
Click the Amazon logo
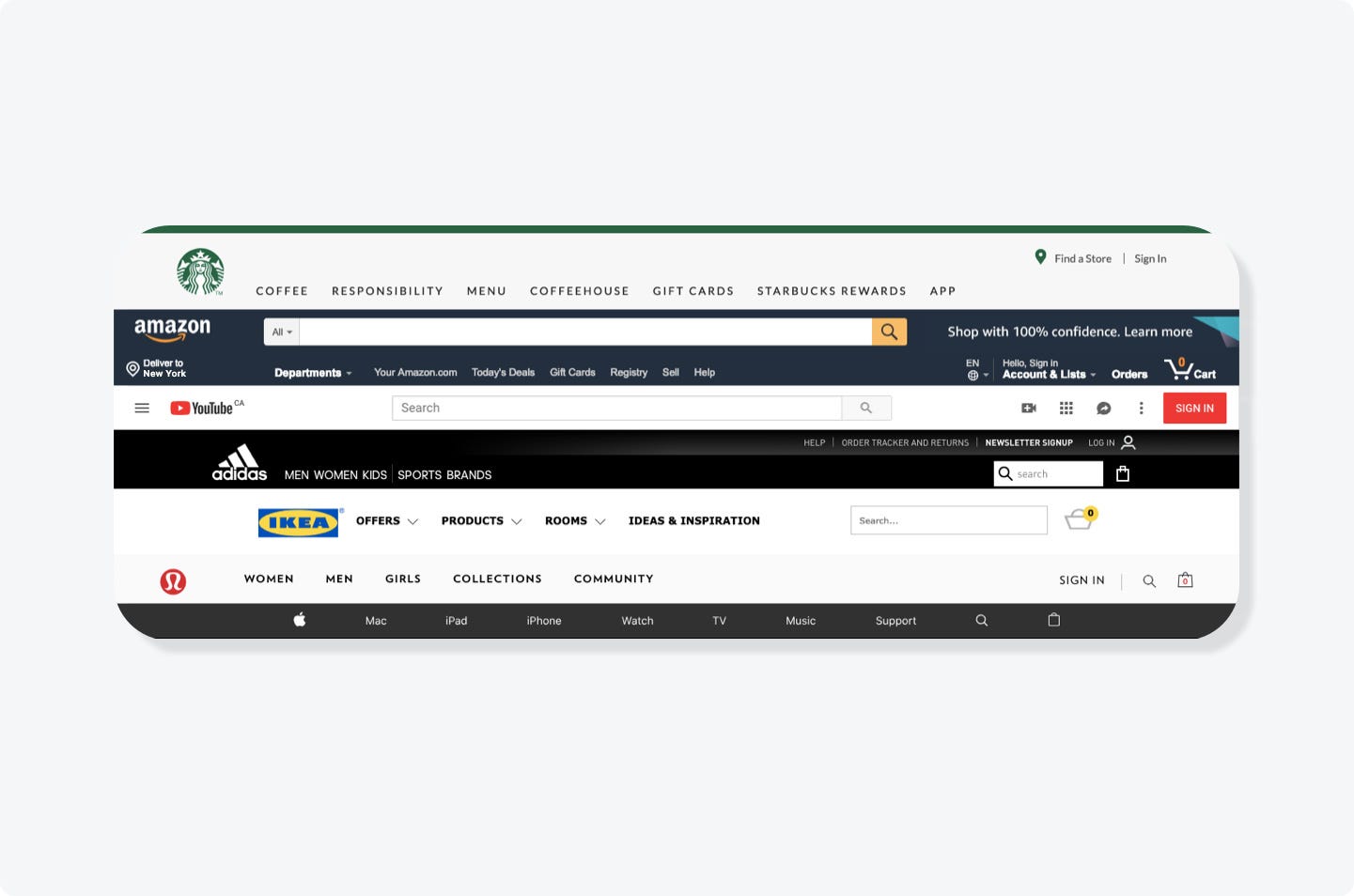[172, 330]
